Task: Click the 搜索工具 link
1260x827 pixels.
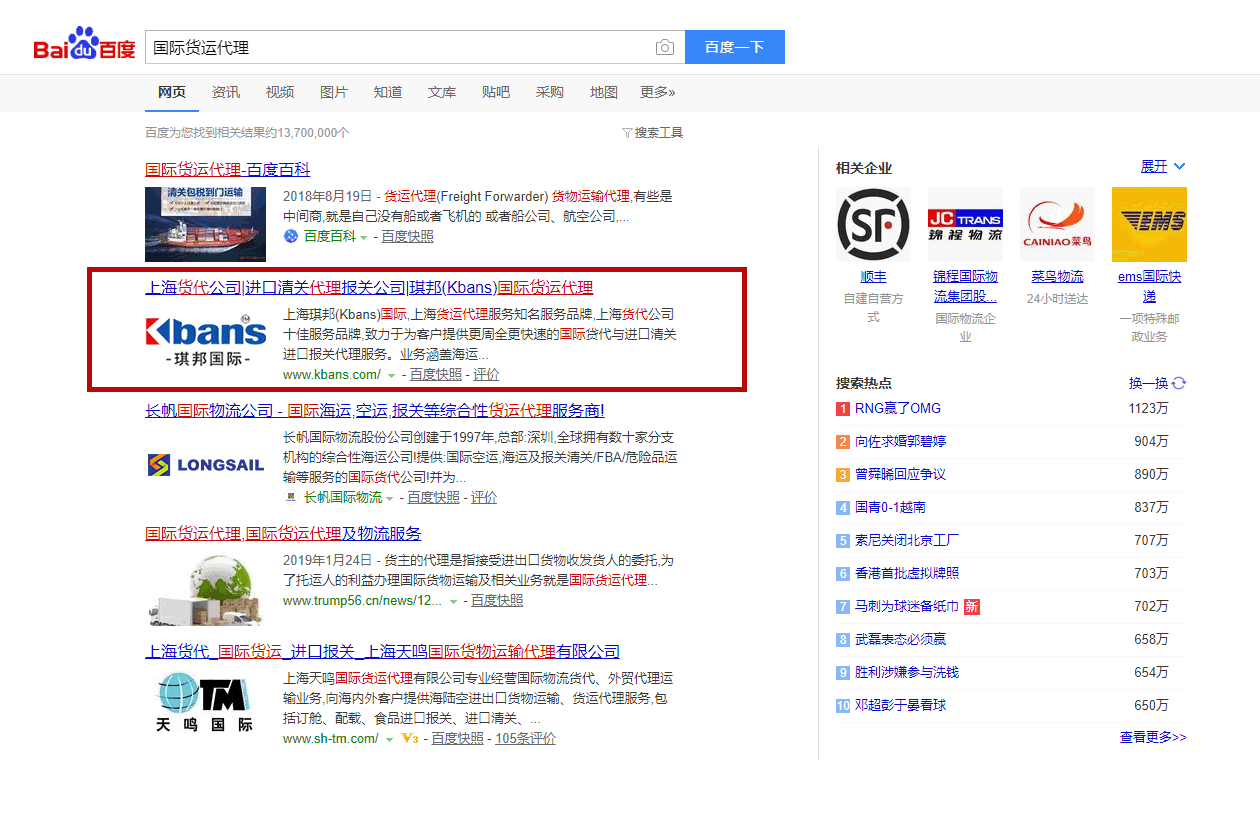Action: pos(659,133)
